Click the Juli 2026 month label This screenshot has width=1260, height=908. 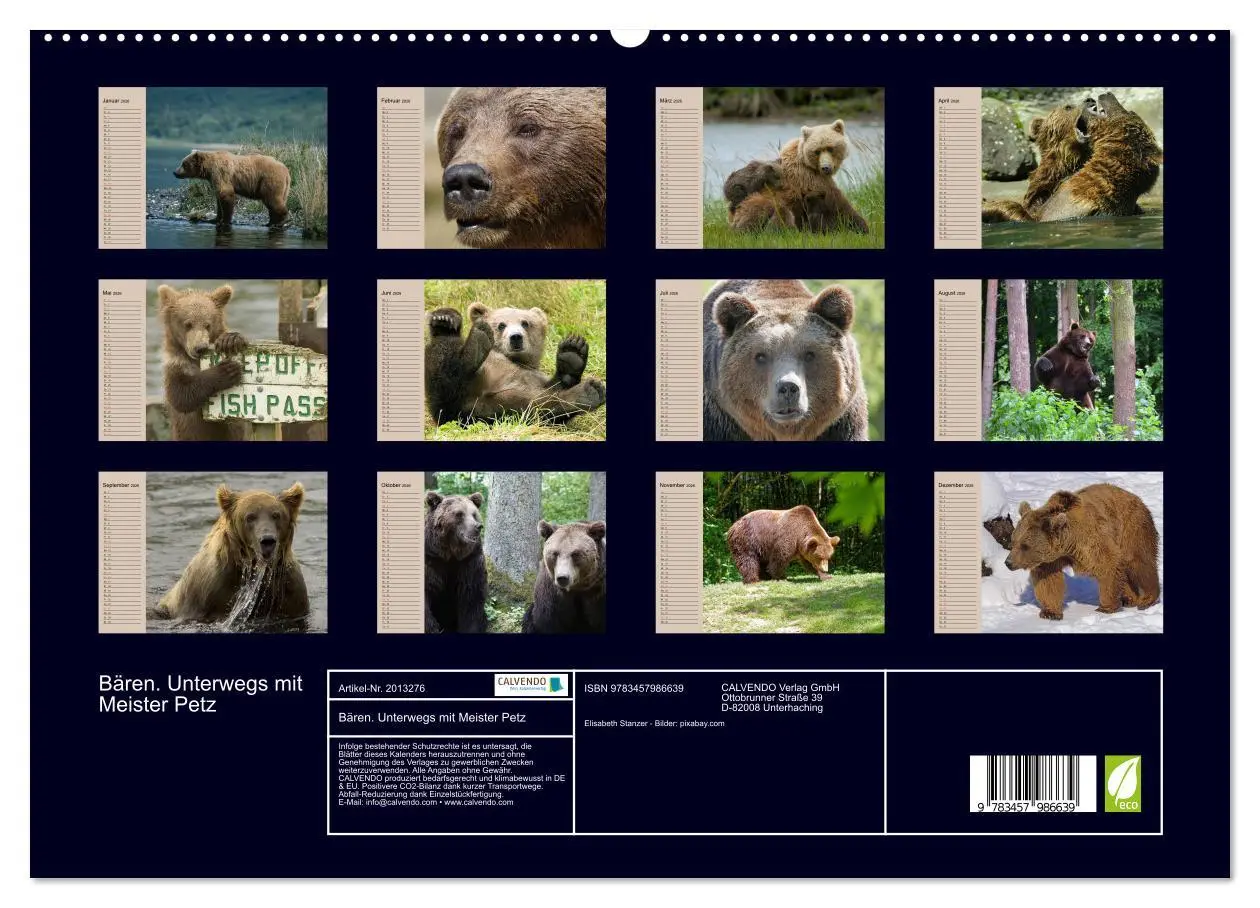669,293
